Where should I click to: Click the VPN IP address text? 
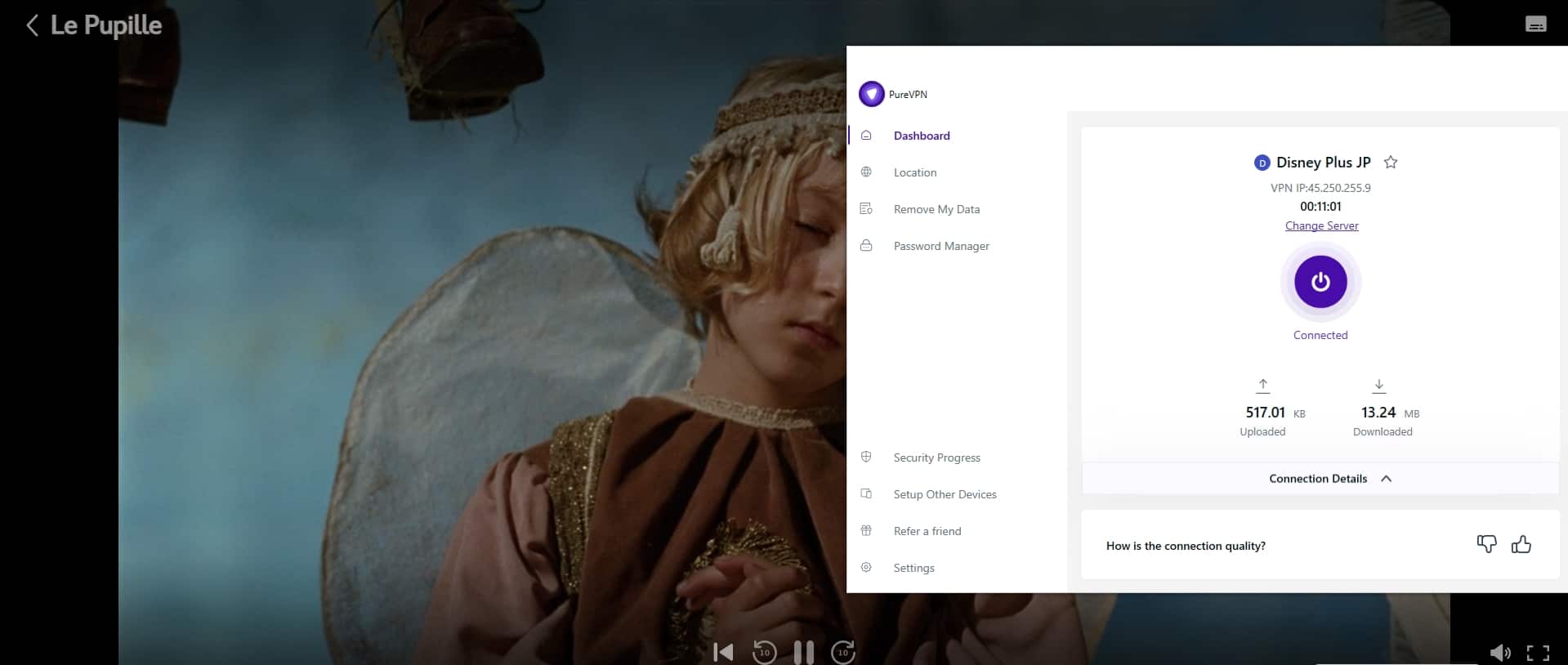click(1320, 188)
